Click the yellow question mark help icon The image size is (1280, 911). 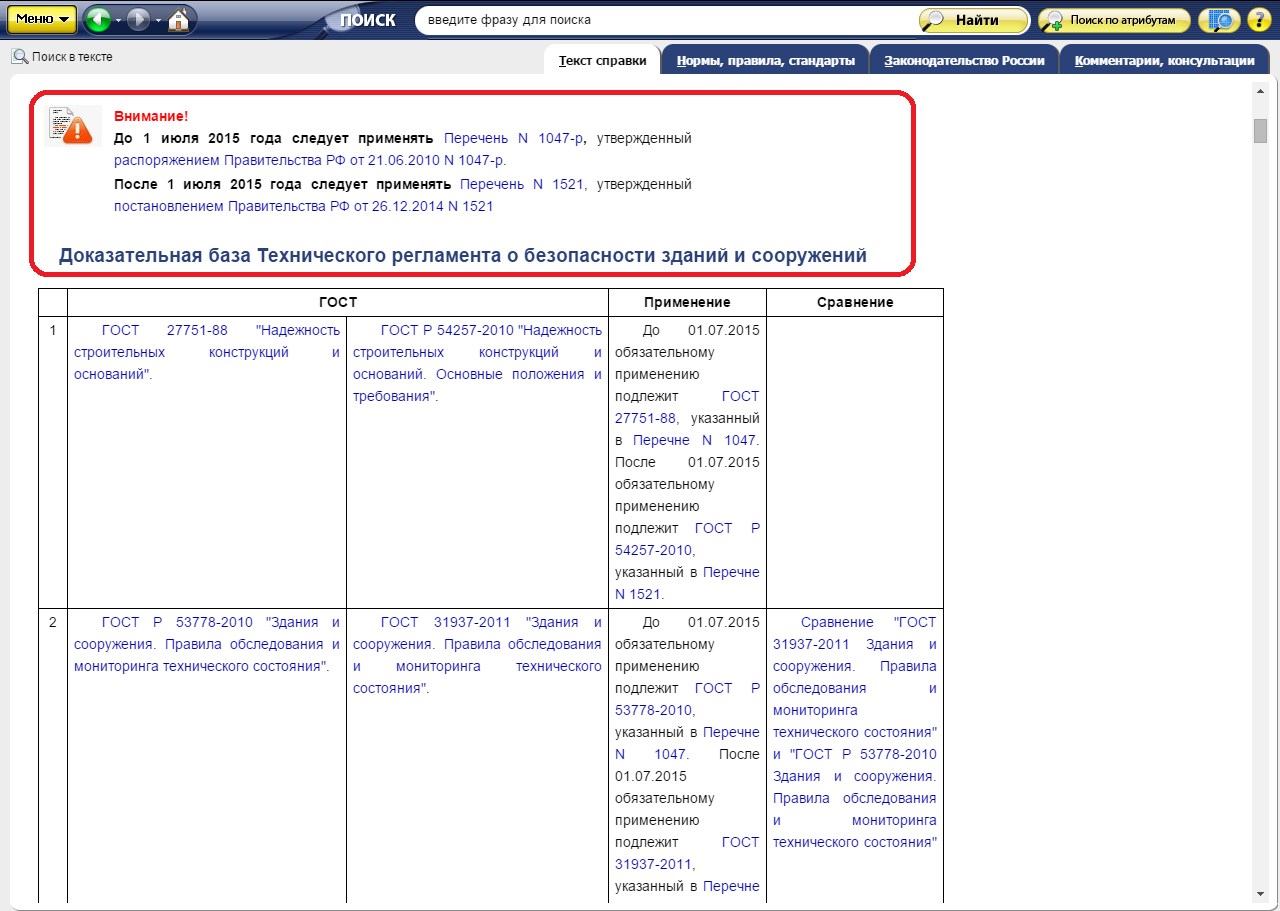pos(1257,20)
